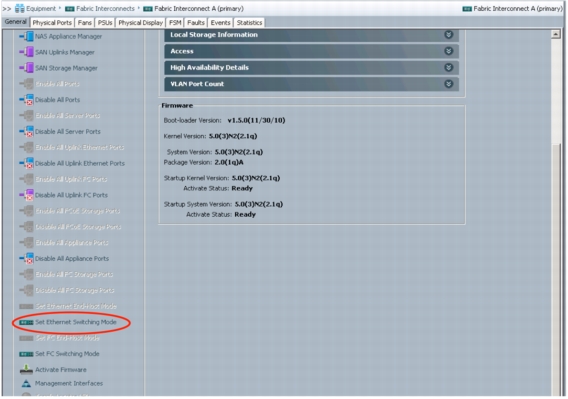Click the Disable All Appliance Ports icon

[26, 258]
